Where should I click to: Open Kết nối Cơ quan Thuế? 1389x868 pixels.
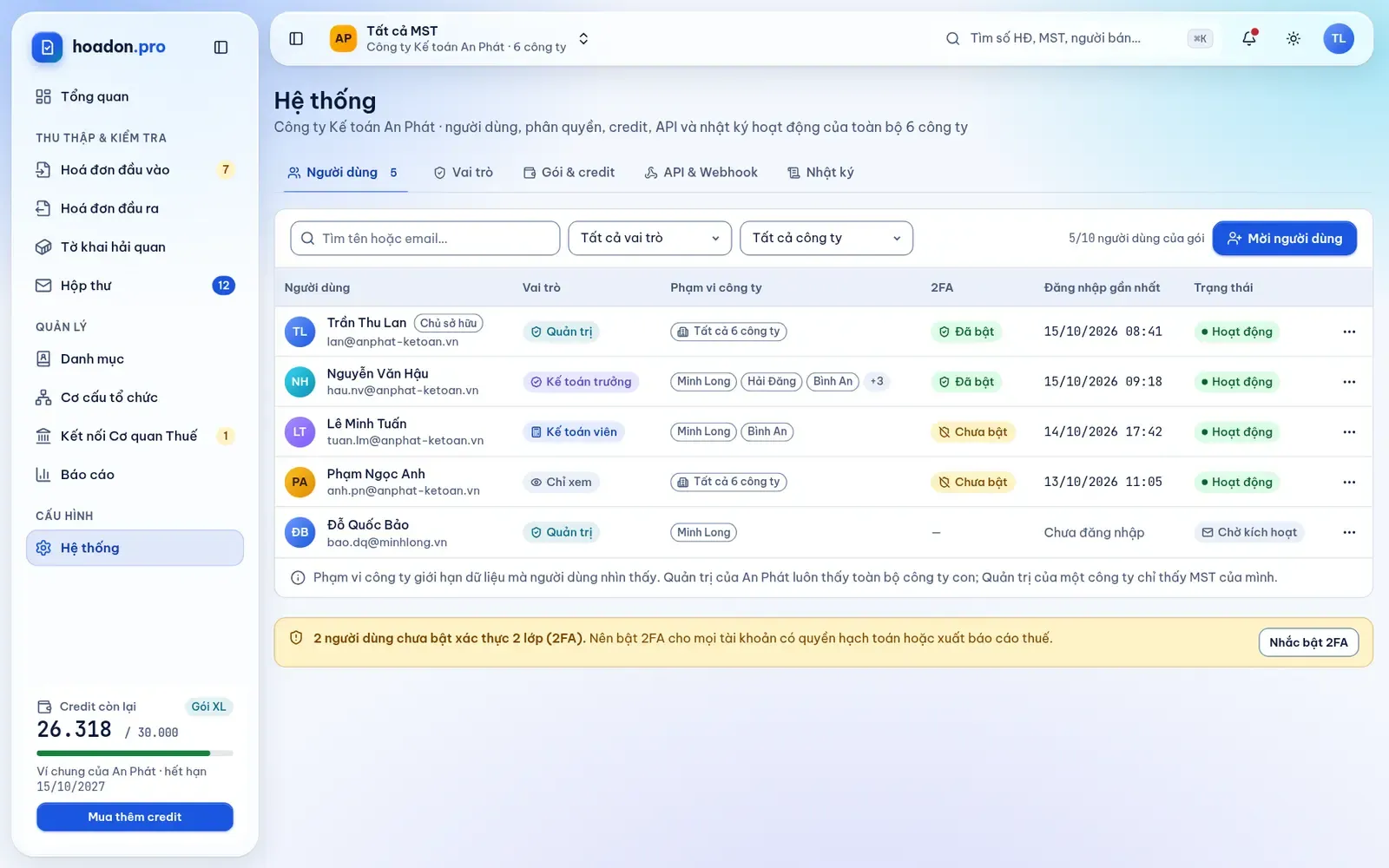(135, 436)
